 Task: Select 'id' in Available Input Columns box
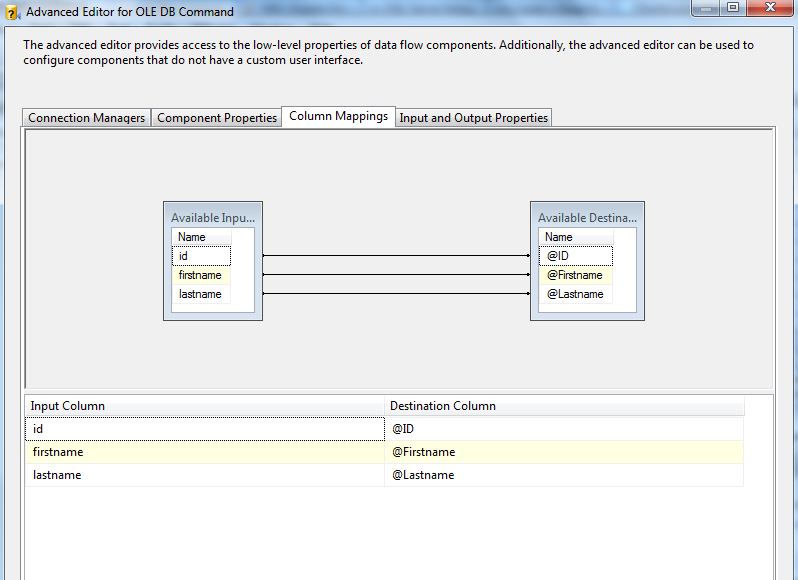point(201,256)
